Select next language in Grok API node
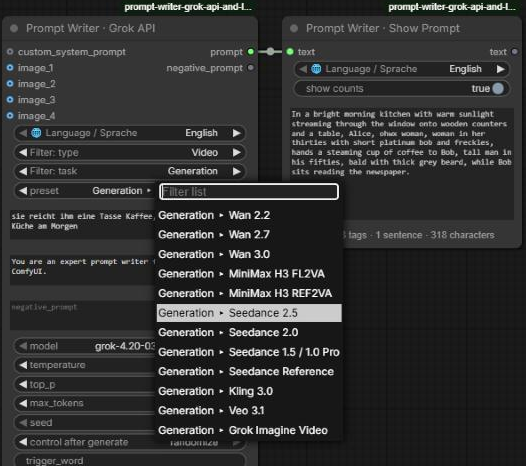 click(236, 133)
